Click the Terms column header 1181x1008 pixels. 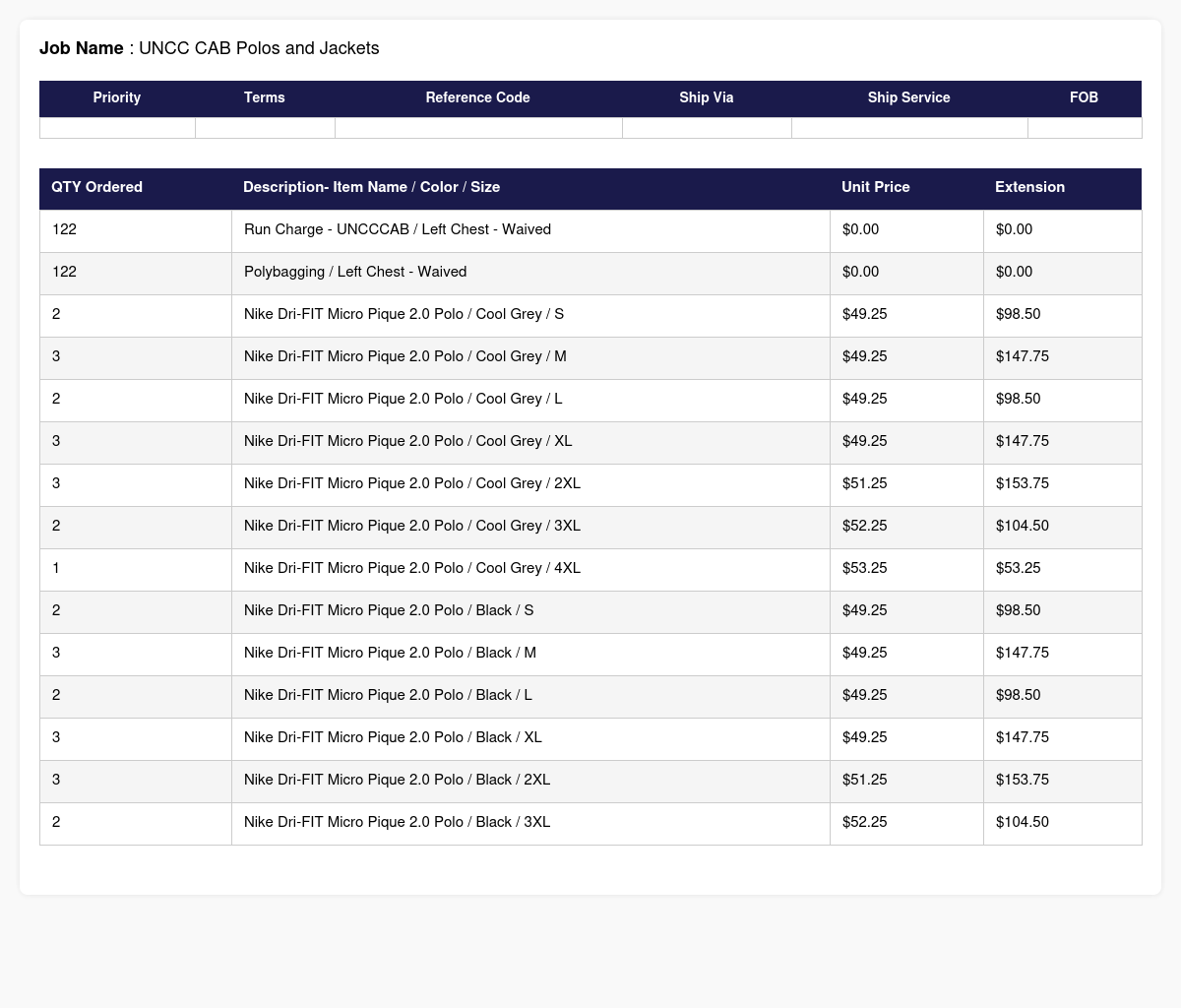click(265, 97)
